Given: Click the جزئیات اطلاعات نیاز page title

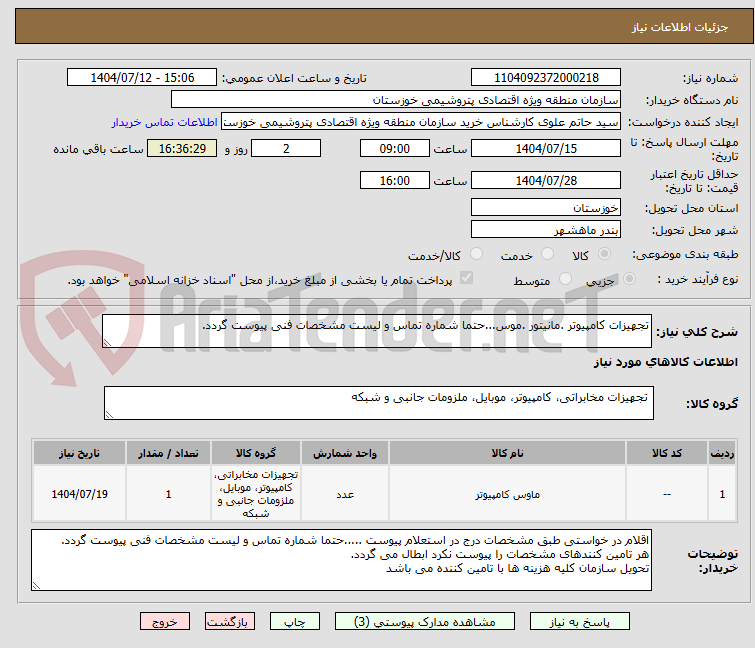Looking at the screenshot, I should (679, 27).
